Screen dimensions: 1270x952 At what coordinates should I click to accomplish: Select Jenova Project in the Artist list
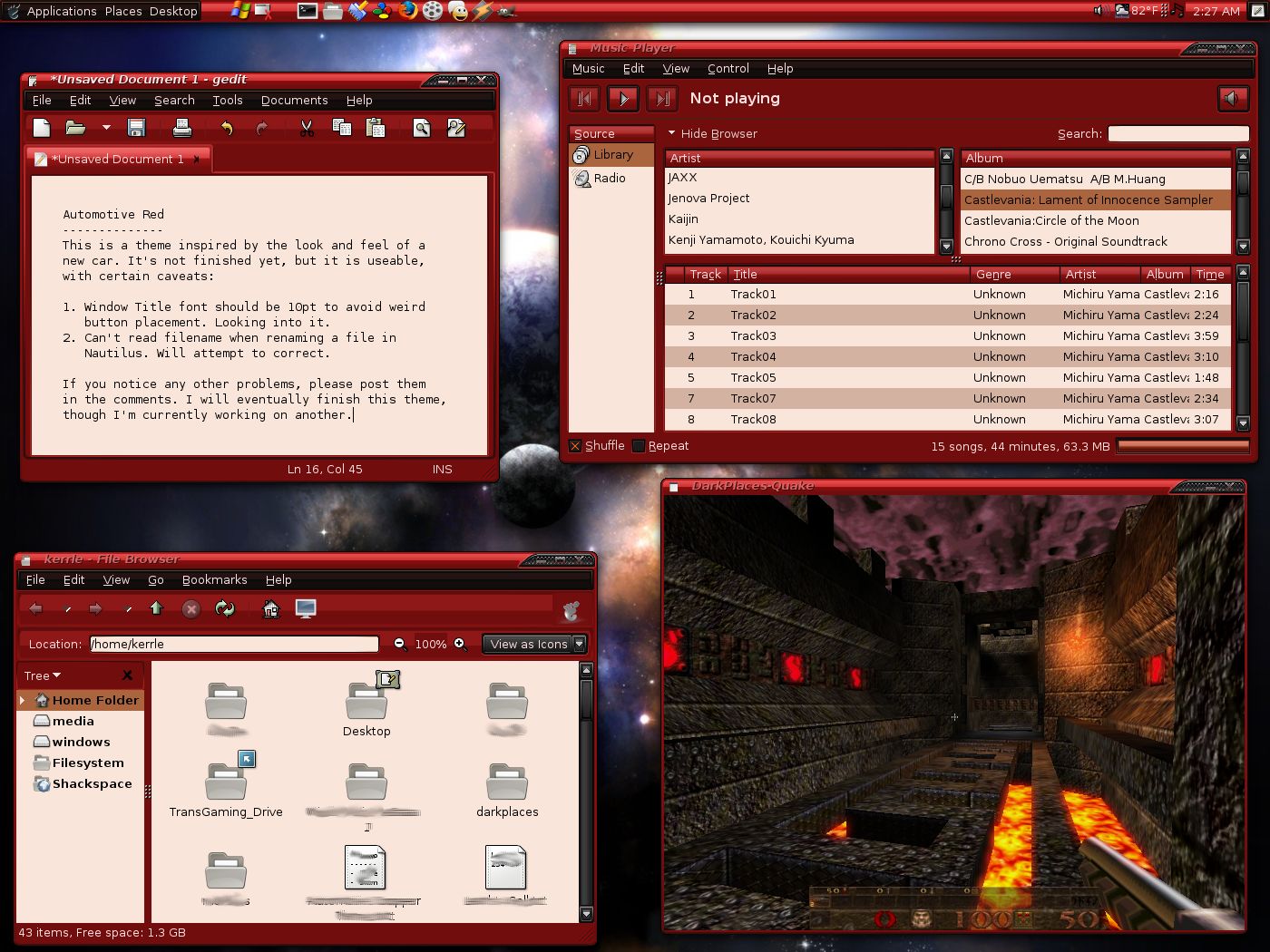click(800, 198)
